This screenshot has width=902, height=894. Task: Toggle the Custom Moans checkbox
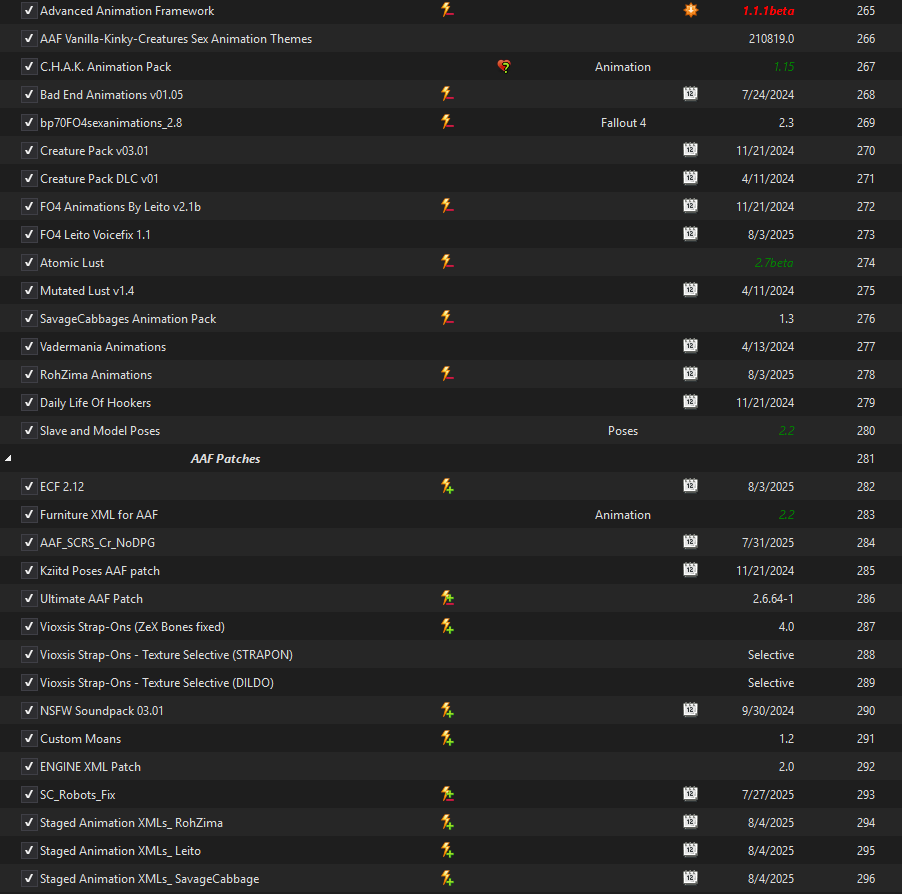[29, 738]
